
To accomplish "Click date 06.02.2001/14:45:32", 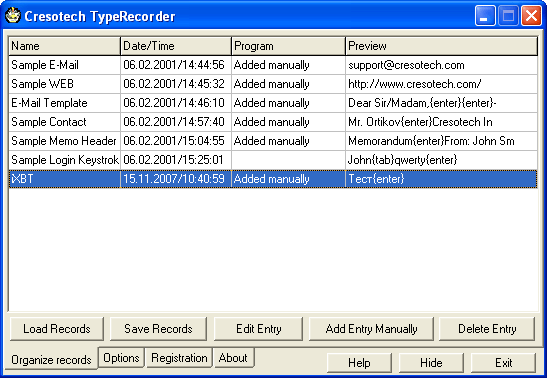I will coord(174,84).
